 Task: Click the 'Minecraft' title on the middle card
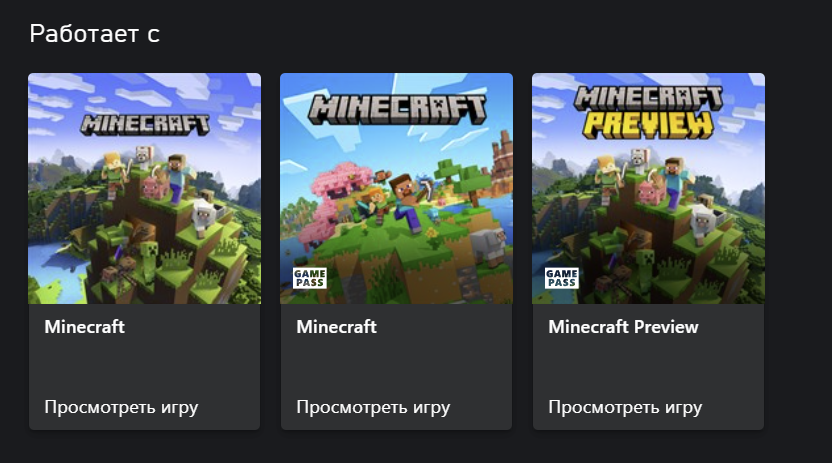(336, 327)
